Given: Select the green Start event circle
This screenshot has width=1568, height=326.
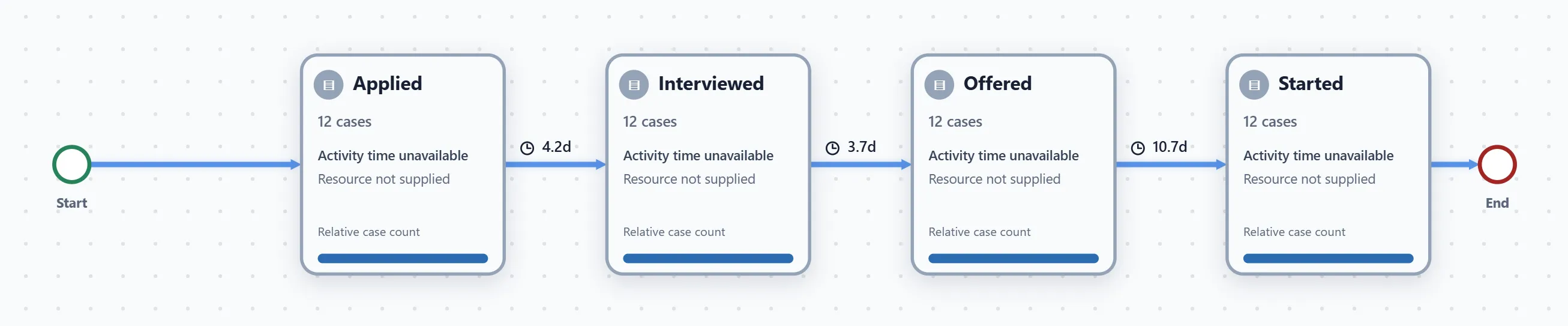Looking at the screenshot, I should [x=72, y=165].
